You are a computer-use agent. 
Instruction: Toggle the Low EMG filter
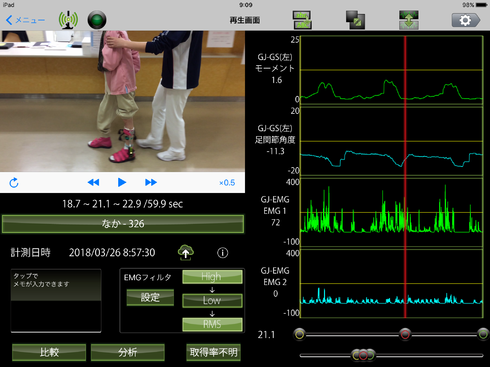(x=212, y=300)
